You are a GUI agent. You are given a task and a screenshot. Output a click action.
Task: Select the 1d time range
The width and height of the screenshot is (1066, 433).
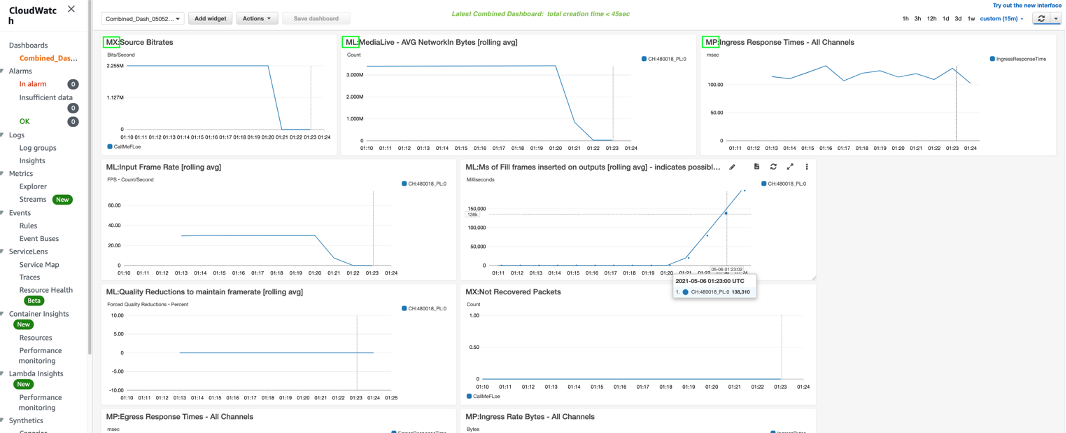pos(947,18)
